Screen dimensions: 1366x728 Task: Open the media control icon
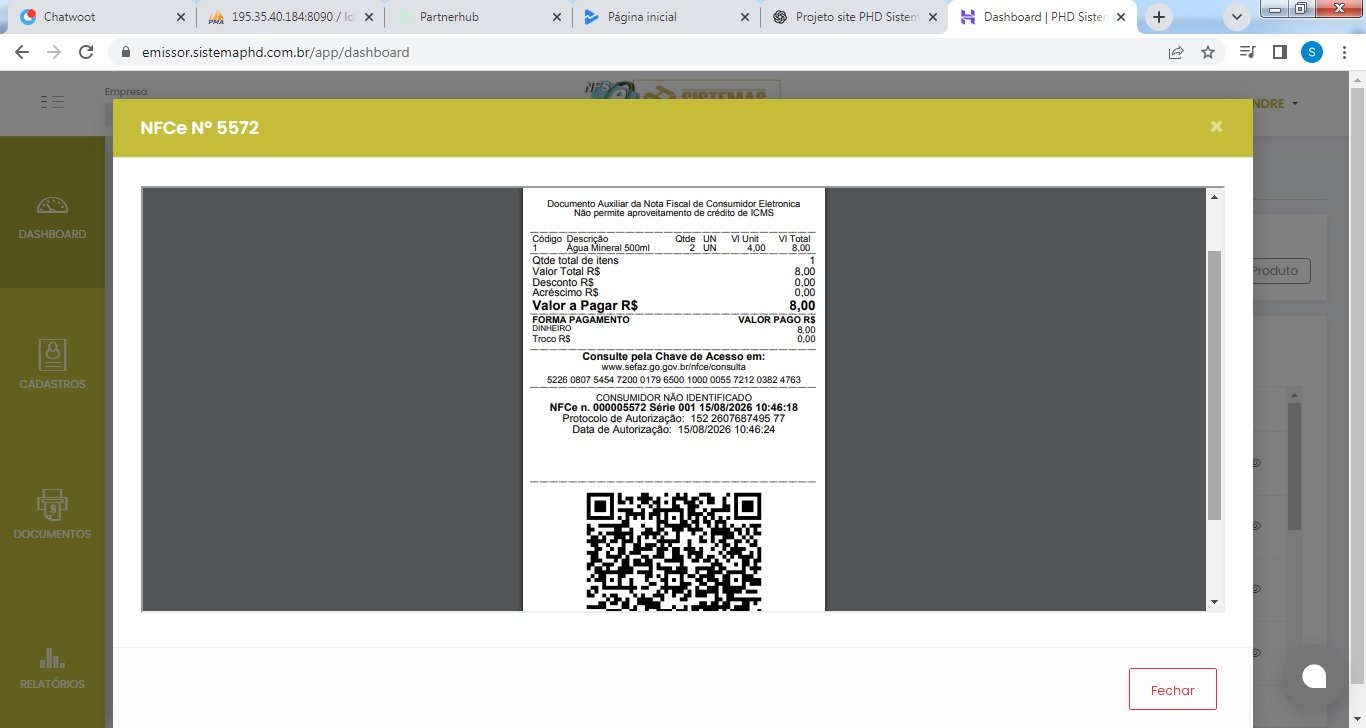[1247, 52]
